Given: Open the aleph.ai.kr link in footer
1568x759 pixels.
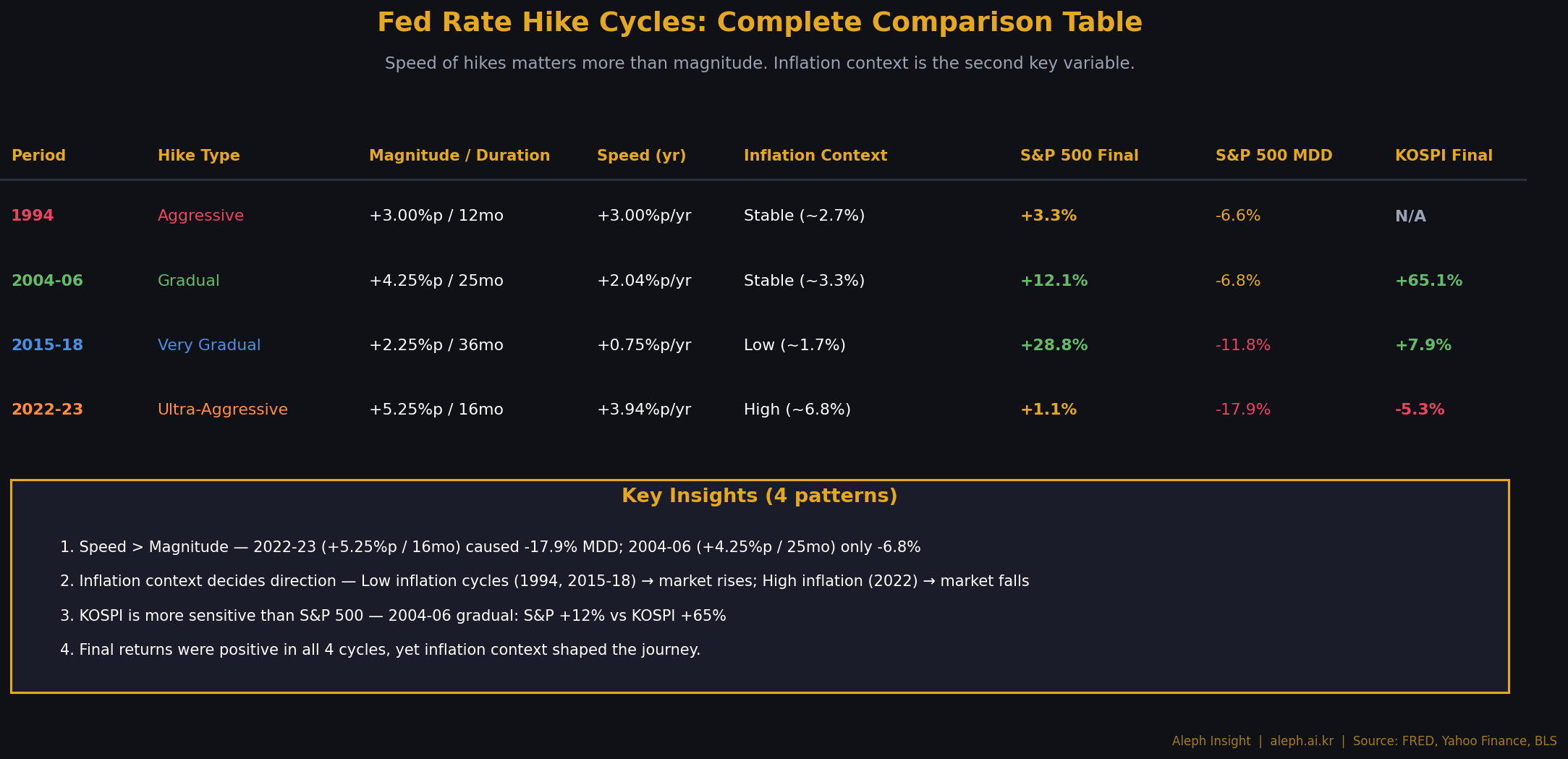Looking at the screenshot, I should pos(1302,742).
